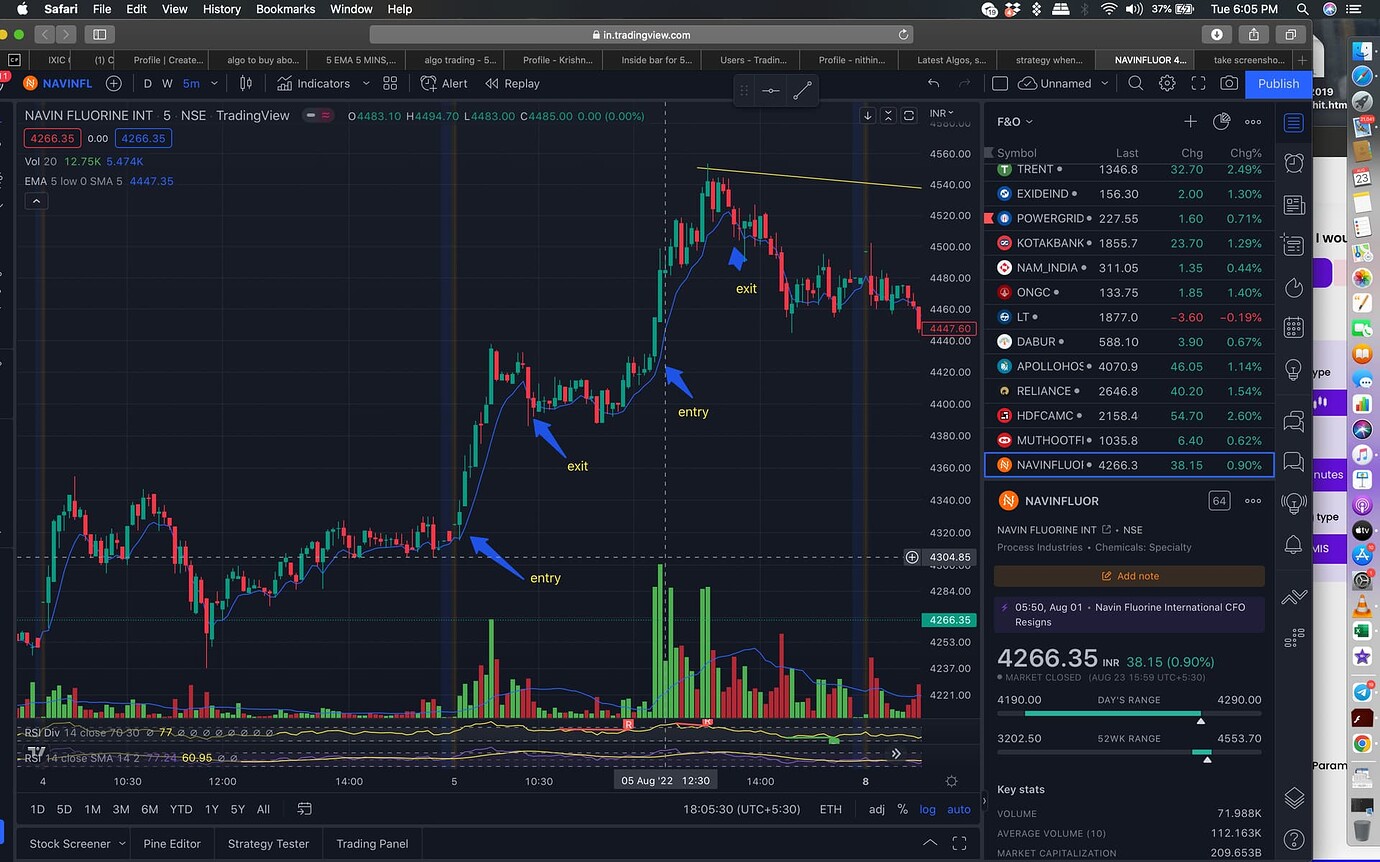Set the date range to 1D
The width and height of the screenshot is (1380, 862).
37,809
